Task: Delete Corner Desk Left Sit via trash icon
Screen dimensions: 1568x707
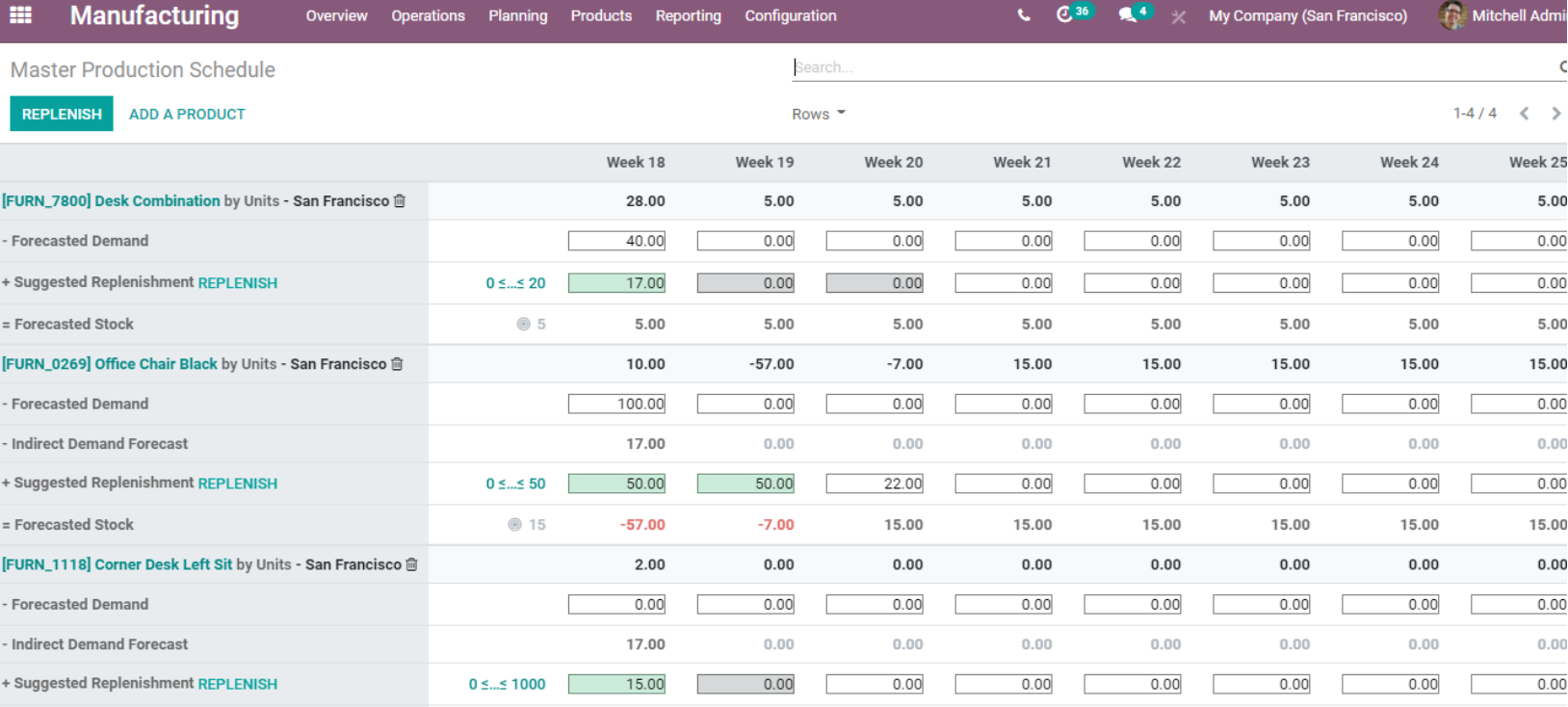Action: tap(412, 563)
